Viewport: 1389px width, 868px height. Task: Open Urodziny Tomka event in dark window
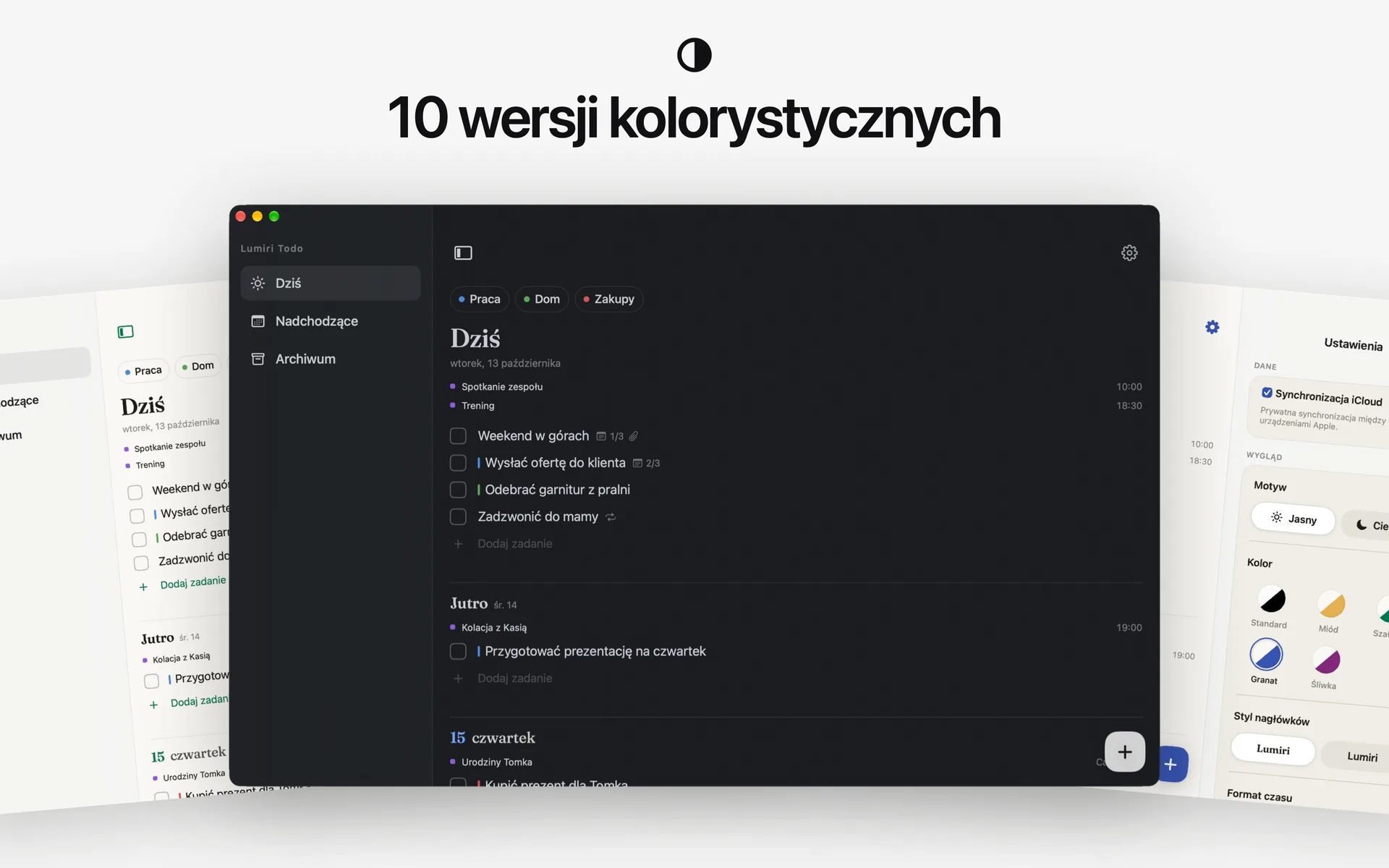[x=497, y=762]
